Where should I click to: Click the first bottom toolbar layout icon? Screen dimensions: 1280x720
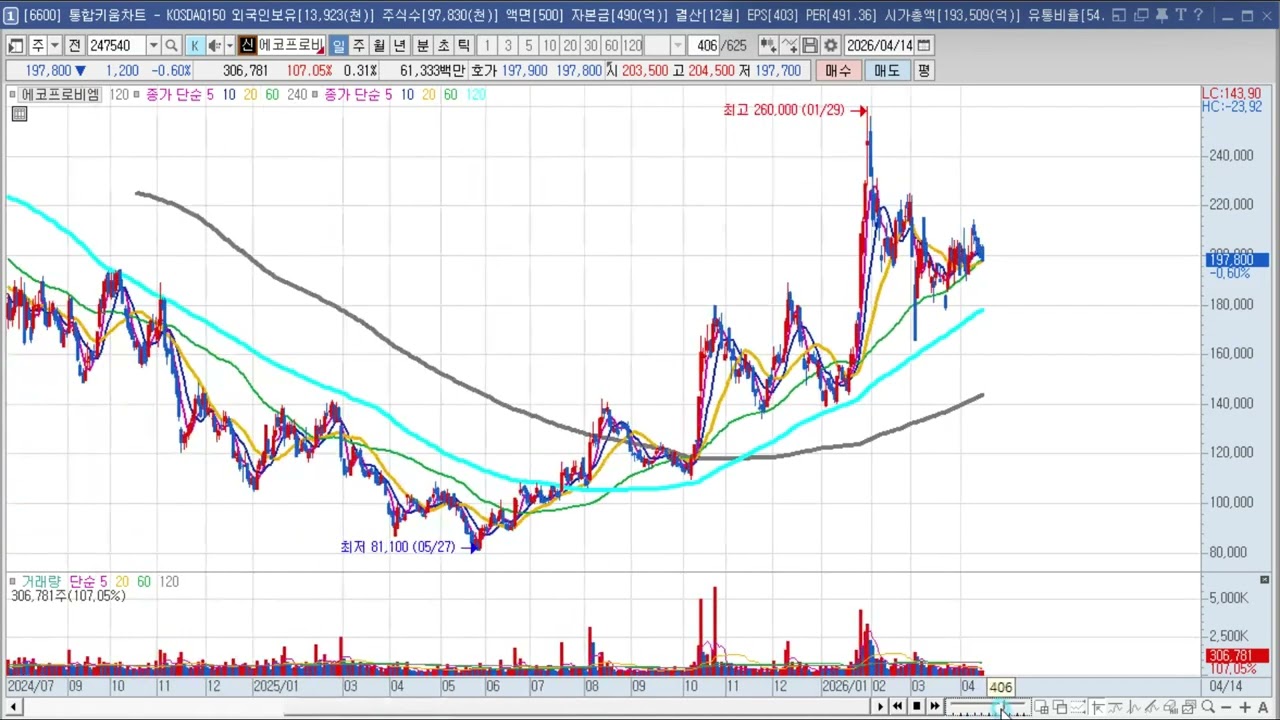click(1042, 707)
